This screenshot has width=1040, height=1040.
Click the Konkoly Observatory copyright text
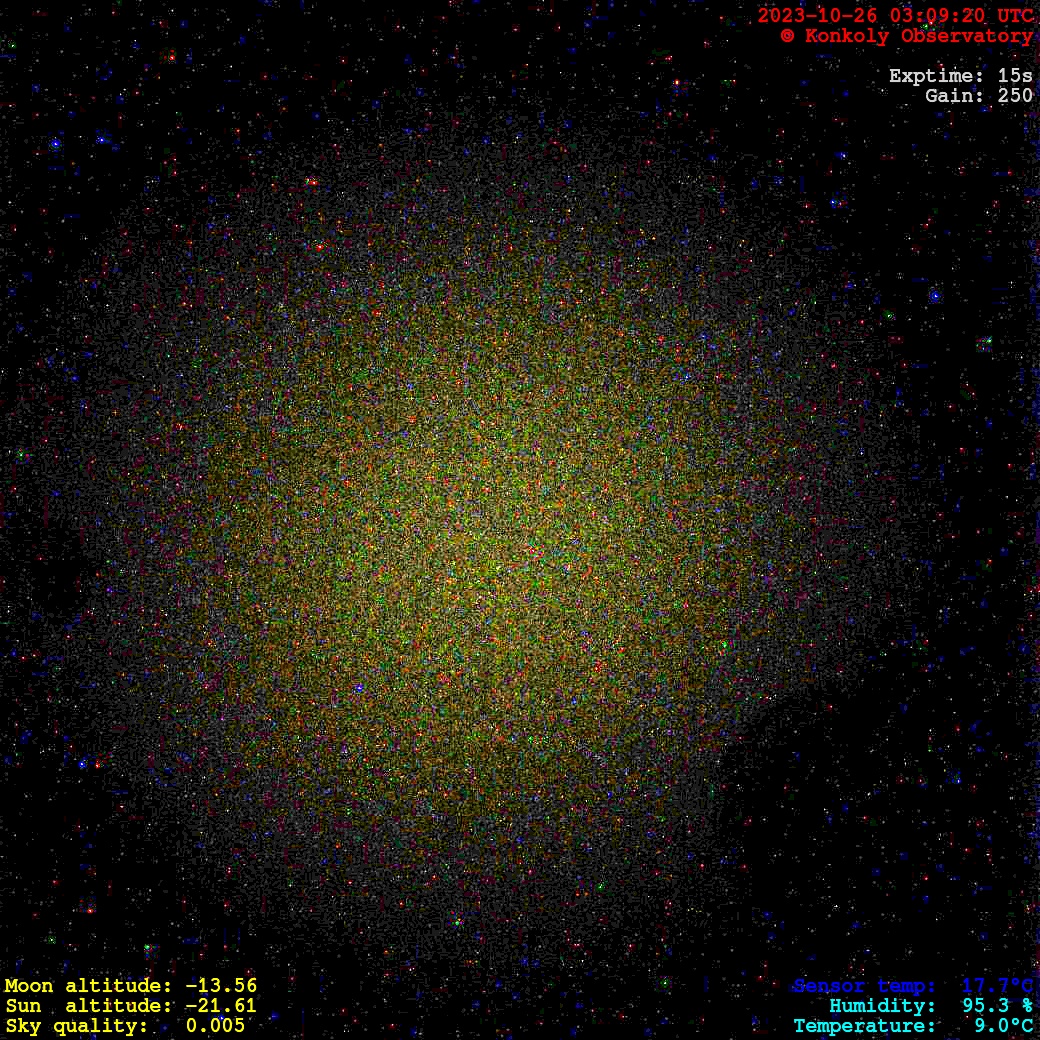click(906, 36)
